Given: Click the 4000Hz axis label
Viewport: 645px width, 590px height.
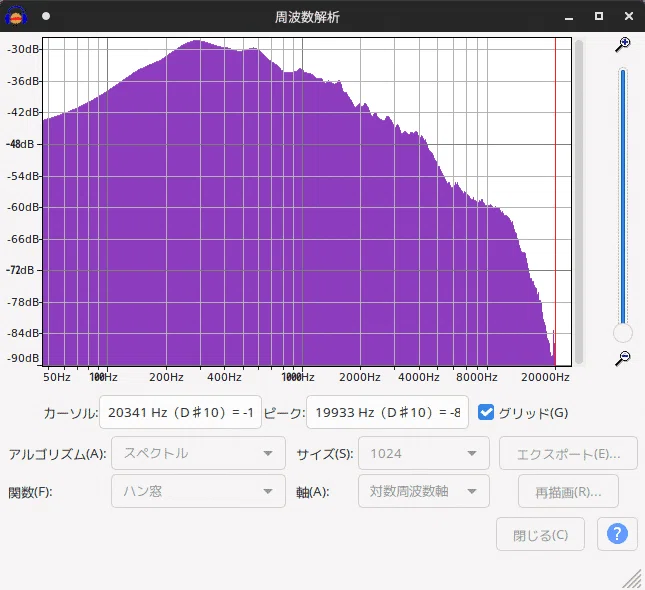Looking at the screenshot, I should 418,377.
